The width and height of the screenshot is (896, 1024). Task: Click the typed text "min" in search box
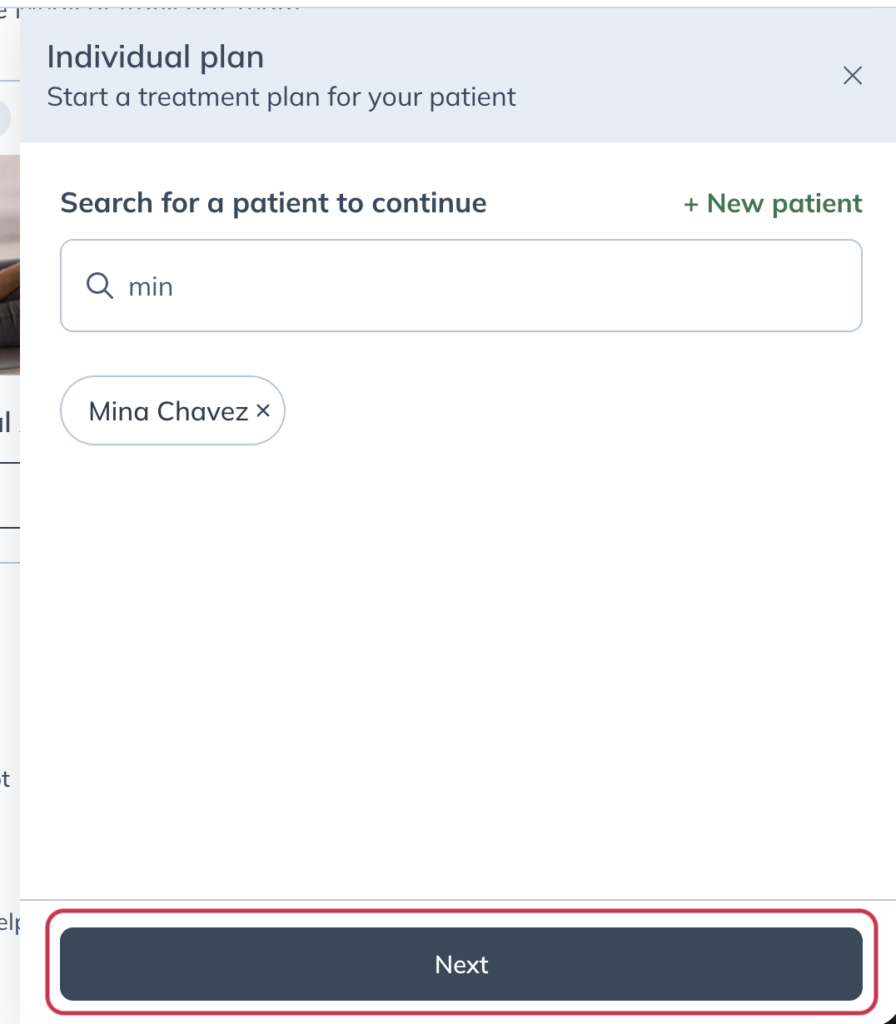click(151, 287)
